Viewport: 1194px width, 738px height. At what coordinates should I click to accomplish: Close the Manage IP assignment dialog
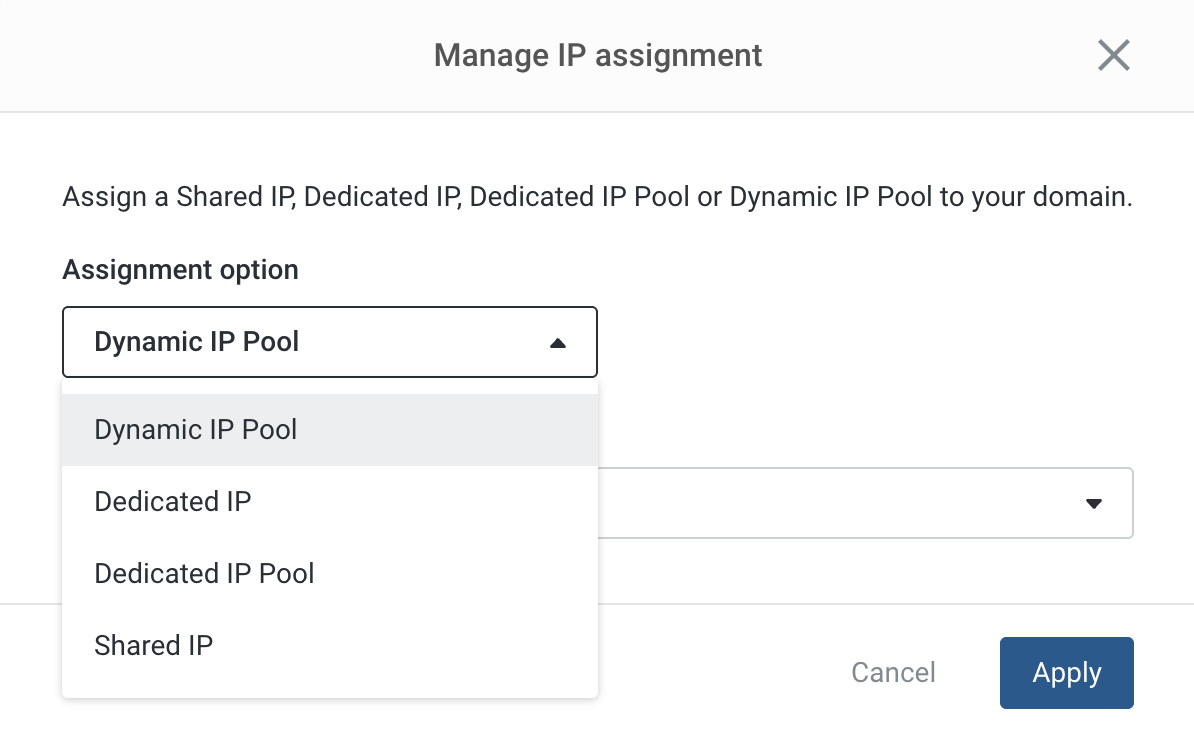pos(1113,56)
